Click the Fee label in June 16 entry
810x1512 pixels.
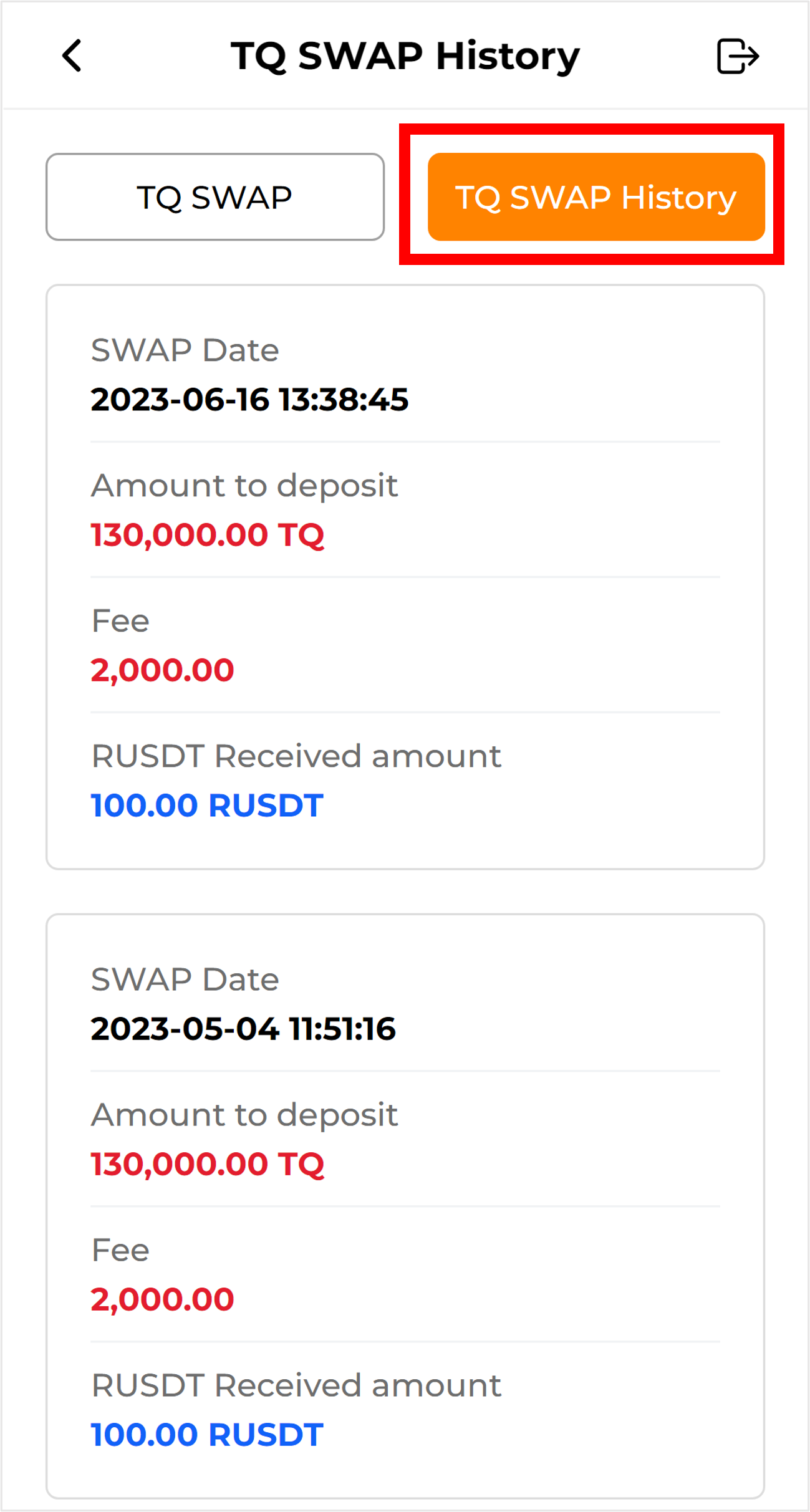click(120, 621)
